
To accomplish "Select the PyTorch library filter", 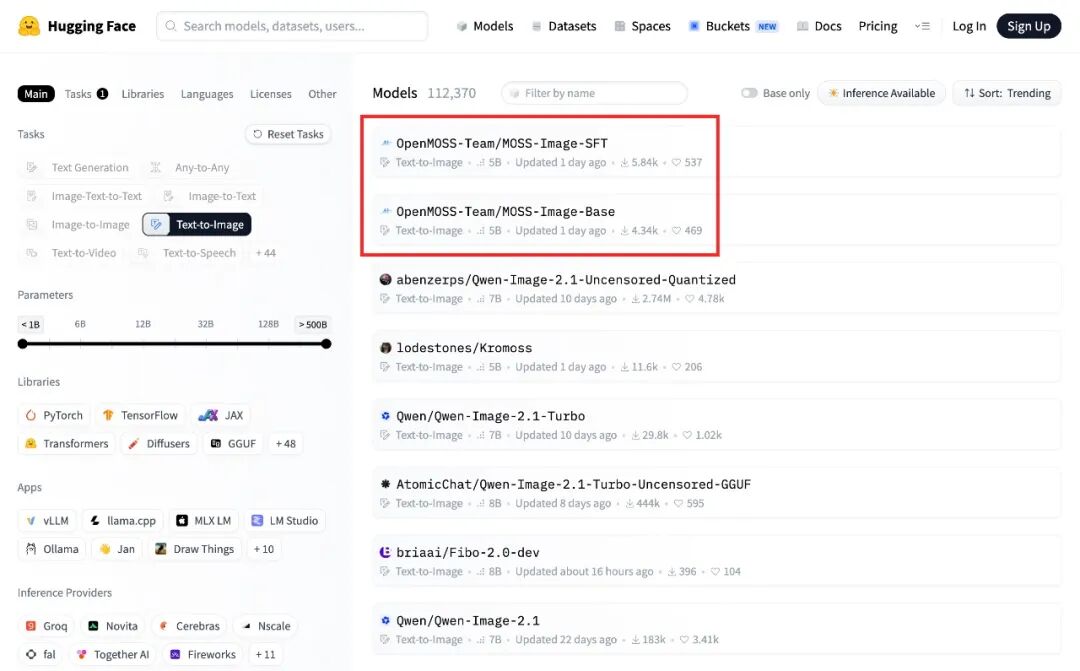I will click(x=54, y=415).
